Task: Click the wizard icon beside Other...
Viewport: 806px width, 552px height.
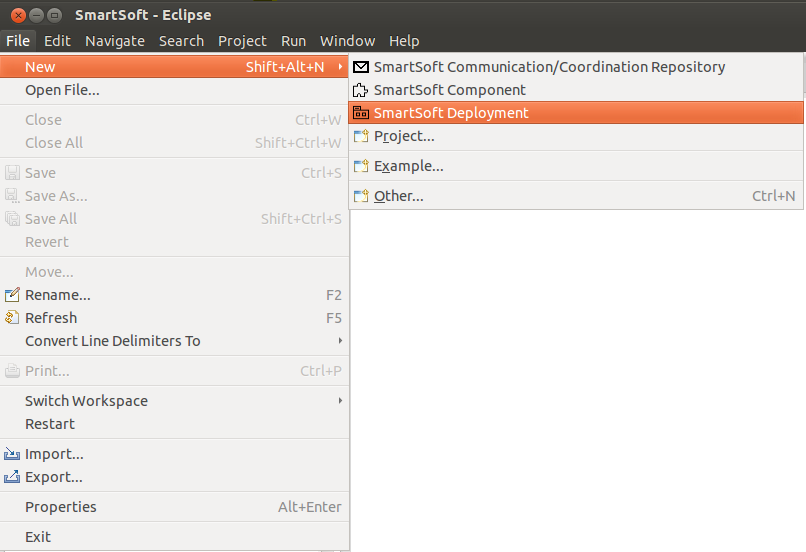Action: (361, 196)
